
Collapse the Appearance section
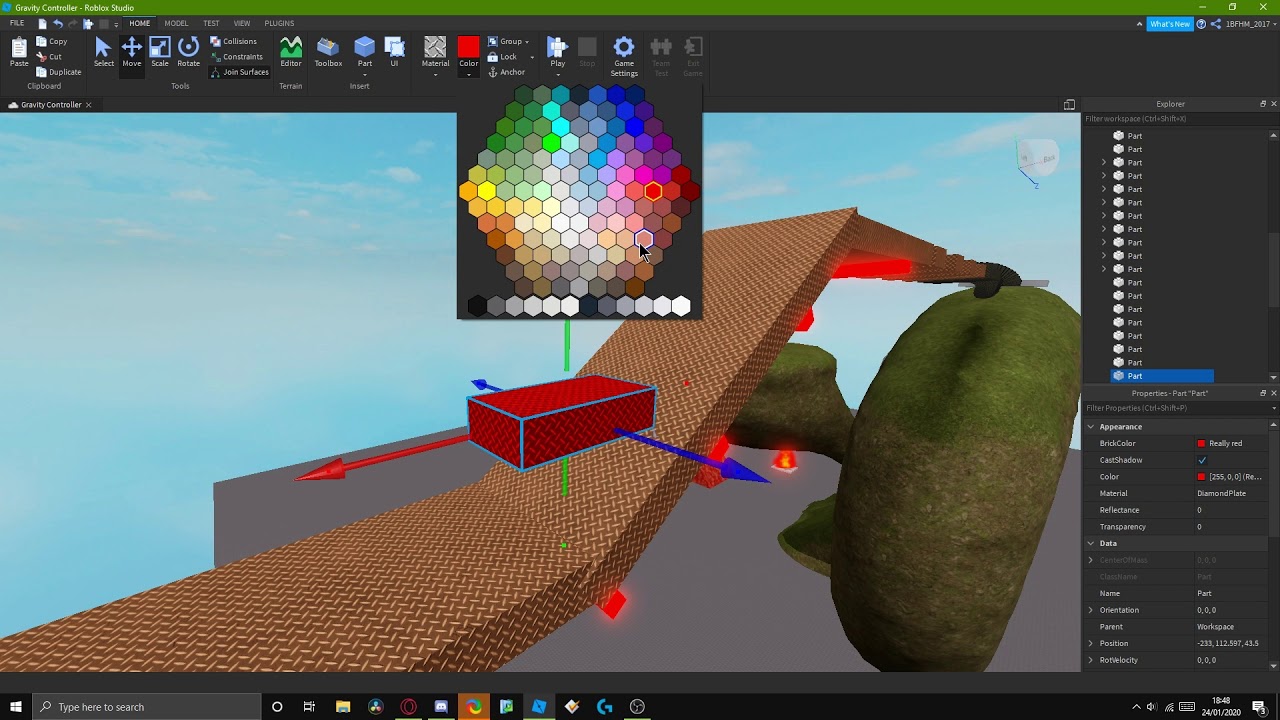[1091, 427]
